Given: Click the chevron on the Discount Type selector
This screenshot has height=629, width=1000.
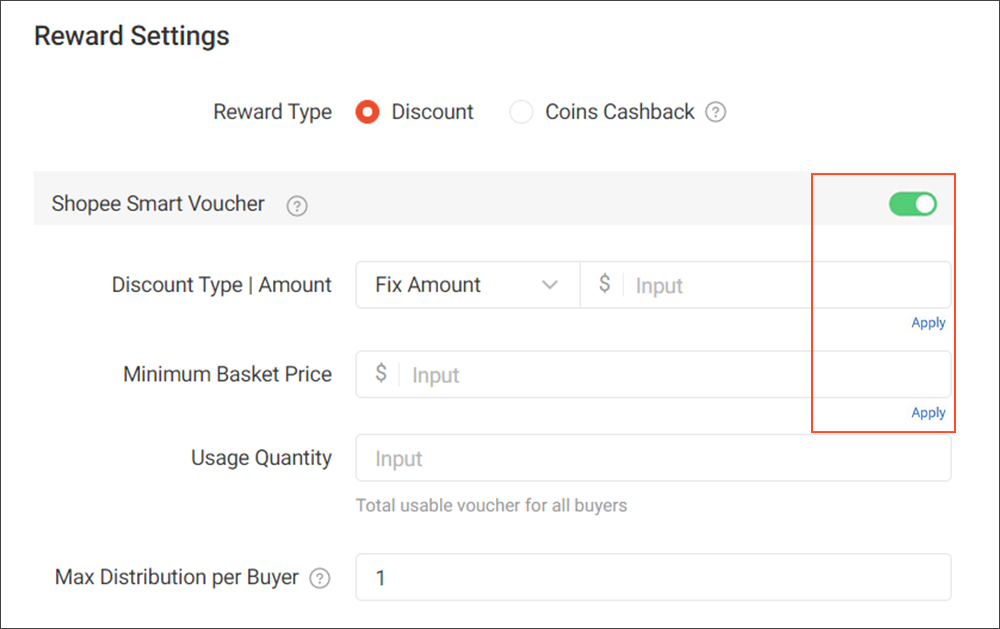Looking at the screenshot, I should (x=550, y=285).
